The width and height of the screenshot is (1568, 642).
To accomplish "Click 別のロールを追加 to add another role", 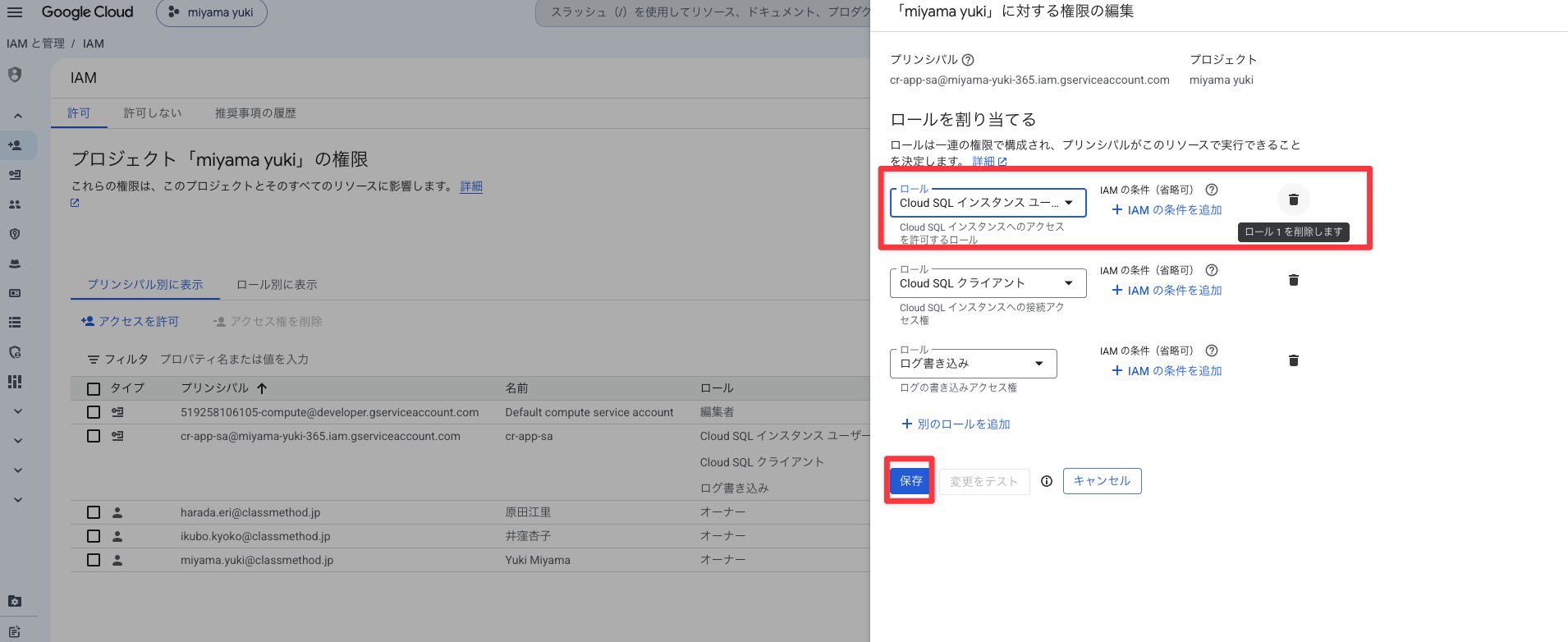I will pyautogui.click(x=956, y=424).
